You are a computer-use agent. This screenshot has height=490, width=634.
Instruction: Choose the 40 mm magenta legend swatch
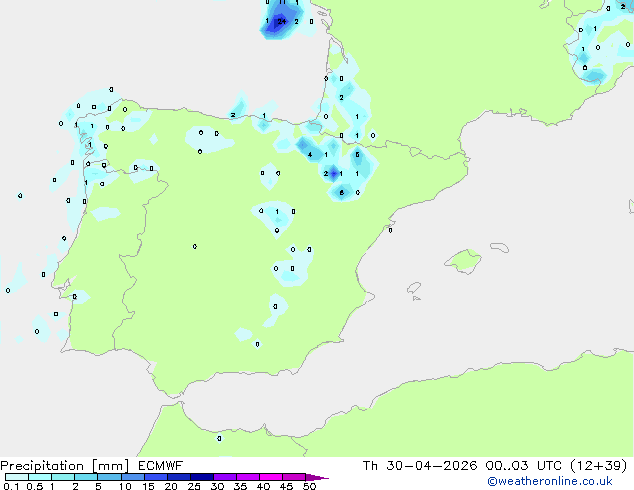click(x=271, y=477)
